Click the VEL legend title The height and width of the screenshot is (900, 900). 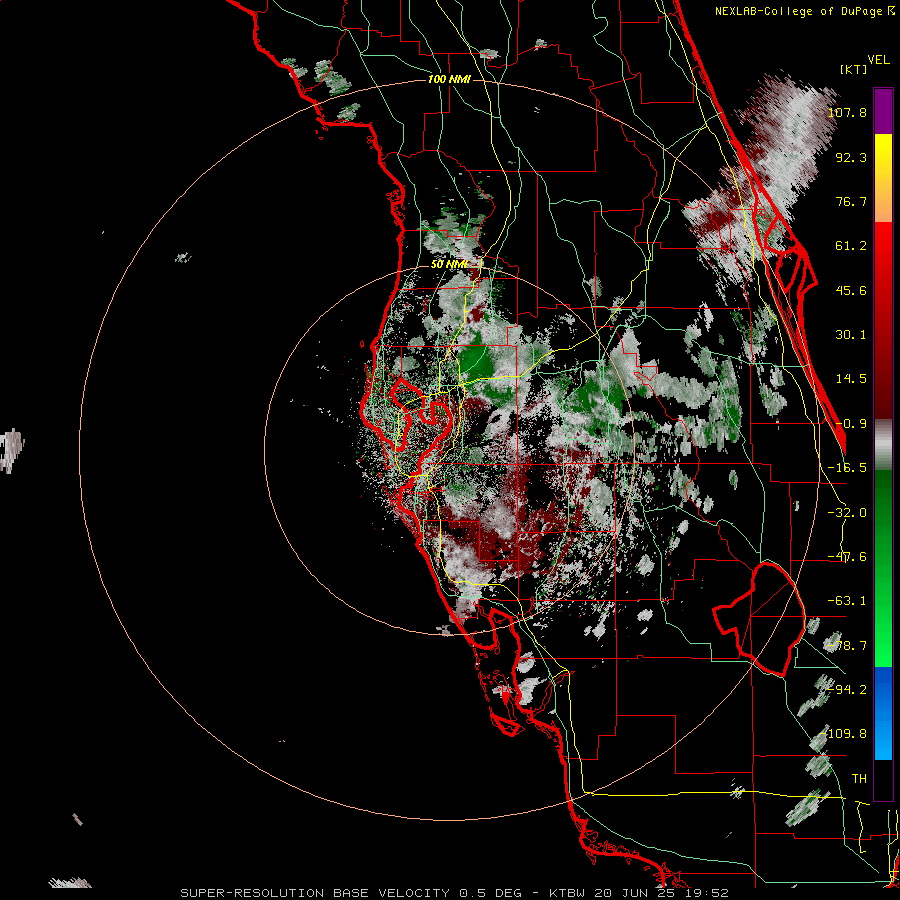[878, 60]
